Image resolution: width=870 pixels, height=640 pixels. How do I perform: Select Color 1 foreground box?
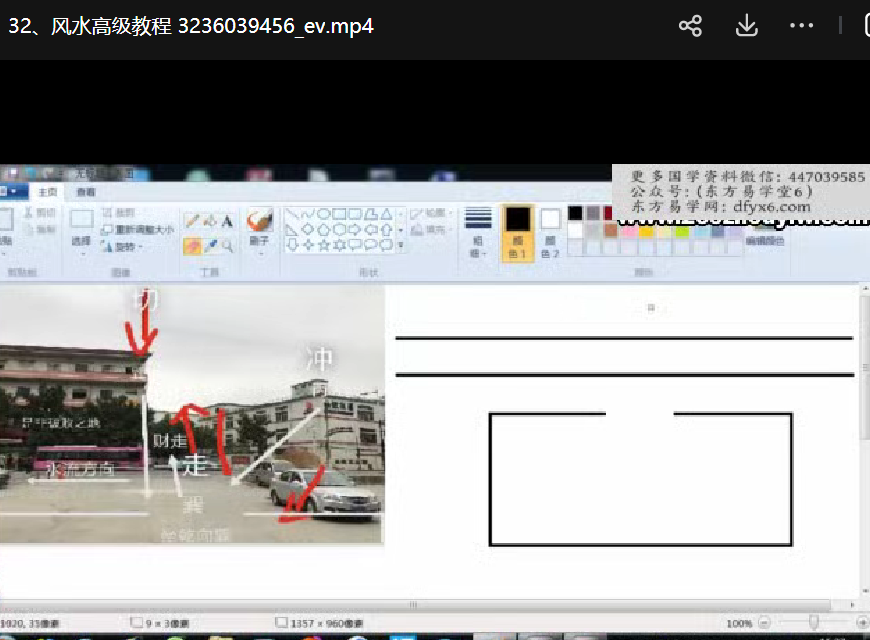[517, 233]
